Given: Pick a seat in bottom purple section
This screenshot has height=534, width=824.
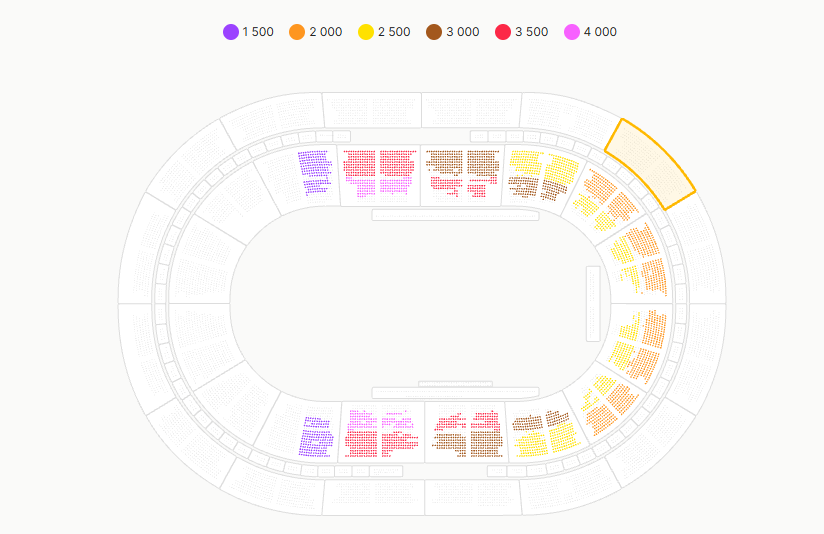Looking at the screenshot, I should coord(316,437).
